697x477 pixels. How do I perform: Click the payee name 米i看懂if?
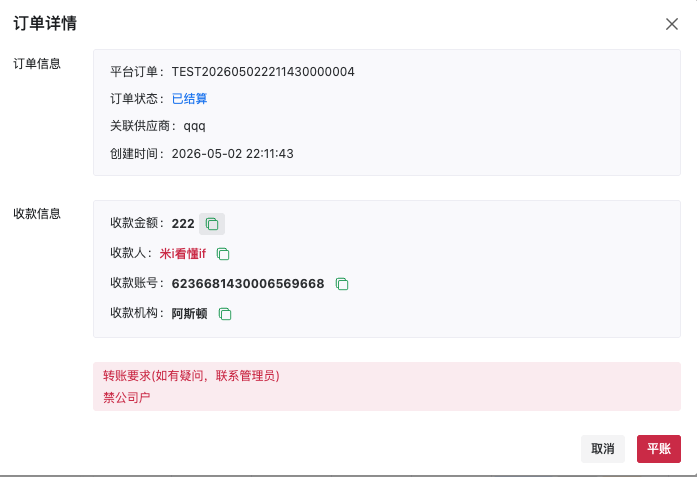(x=183, y=254)
